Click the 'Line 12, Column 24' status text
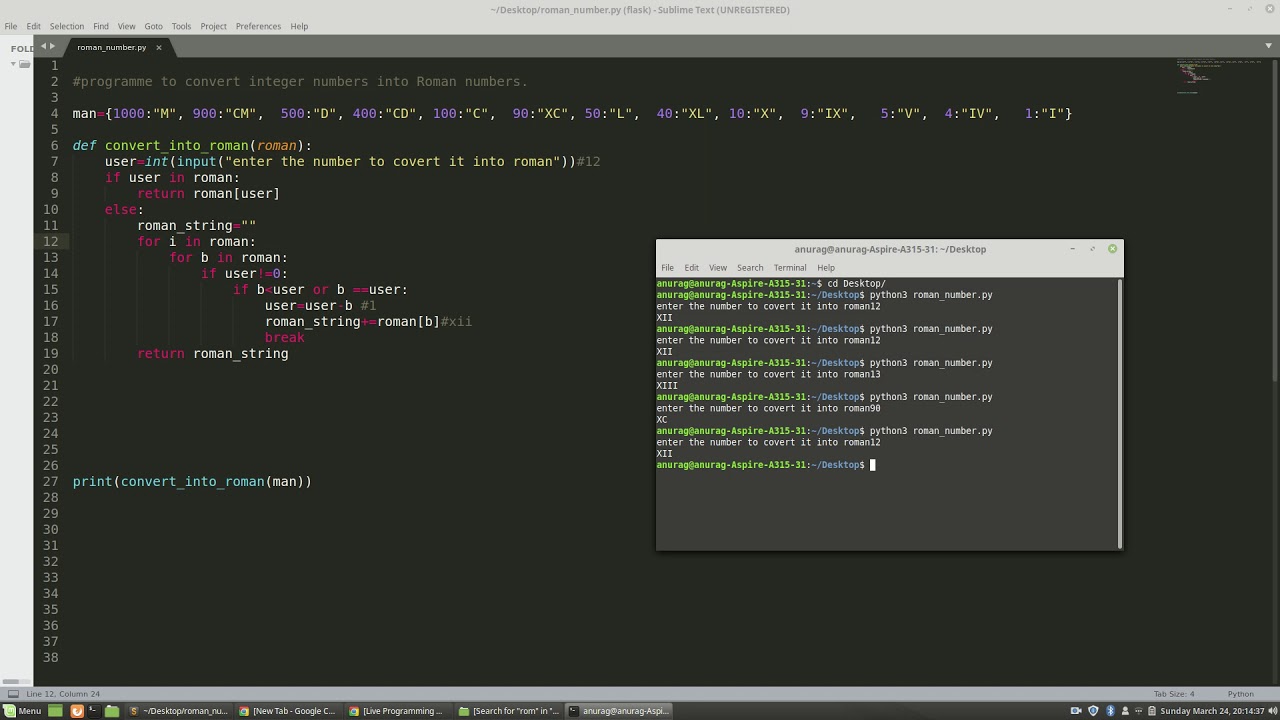 coord(63,694)
